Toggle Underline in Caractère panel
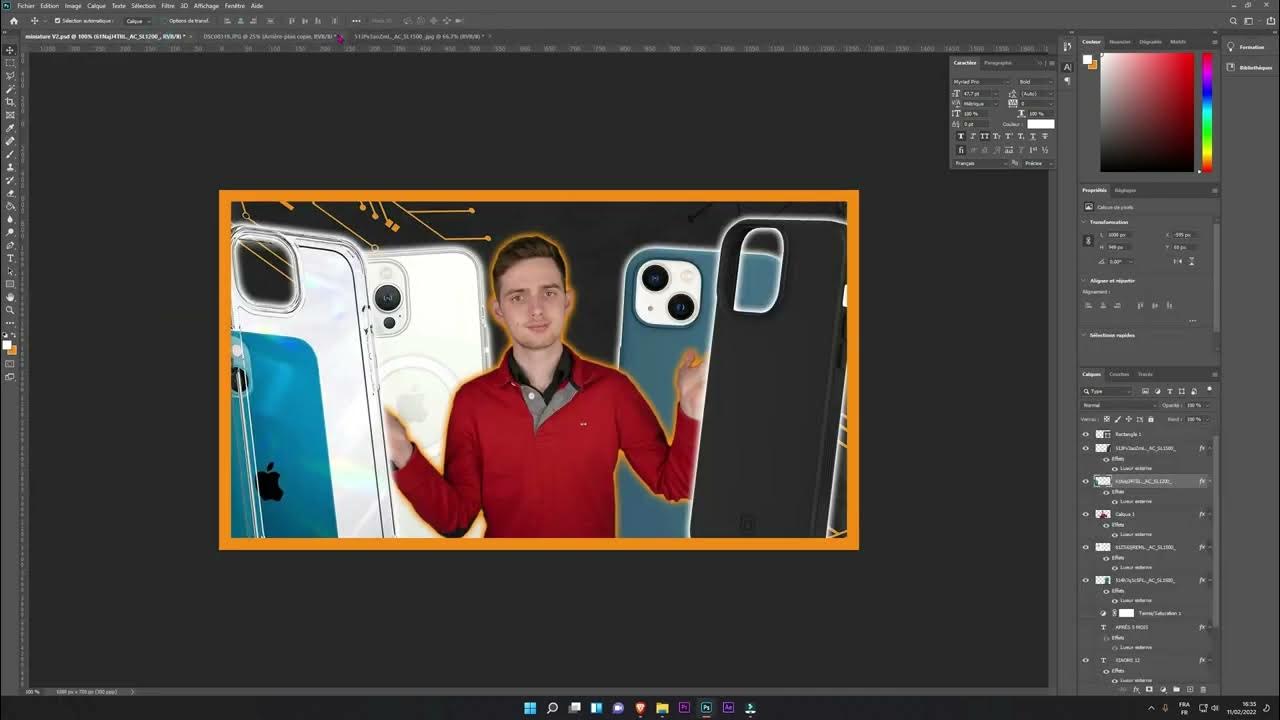The width and height of the screenshot is (1280, 720). click(1033, 136)
